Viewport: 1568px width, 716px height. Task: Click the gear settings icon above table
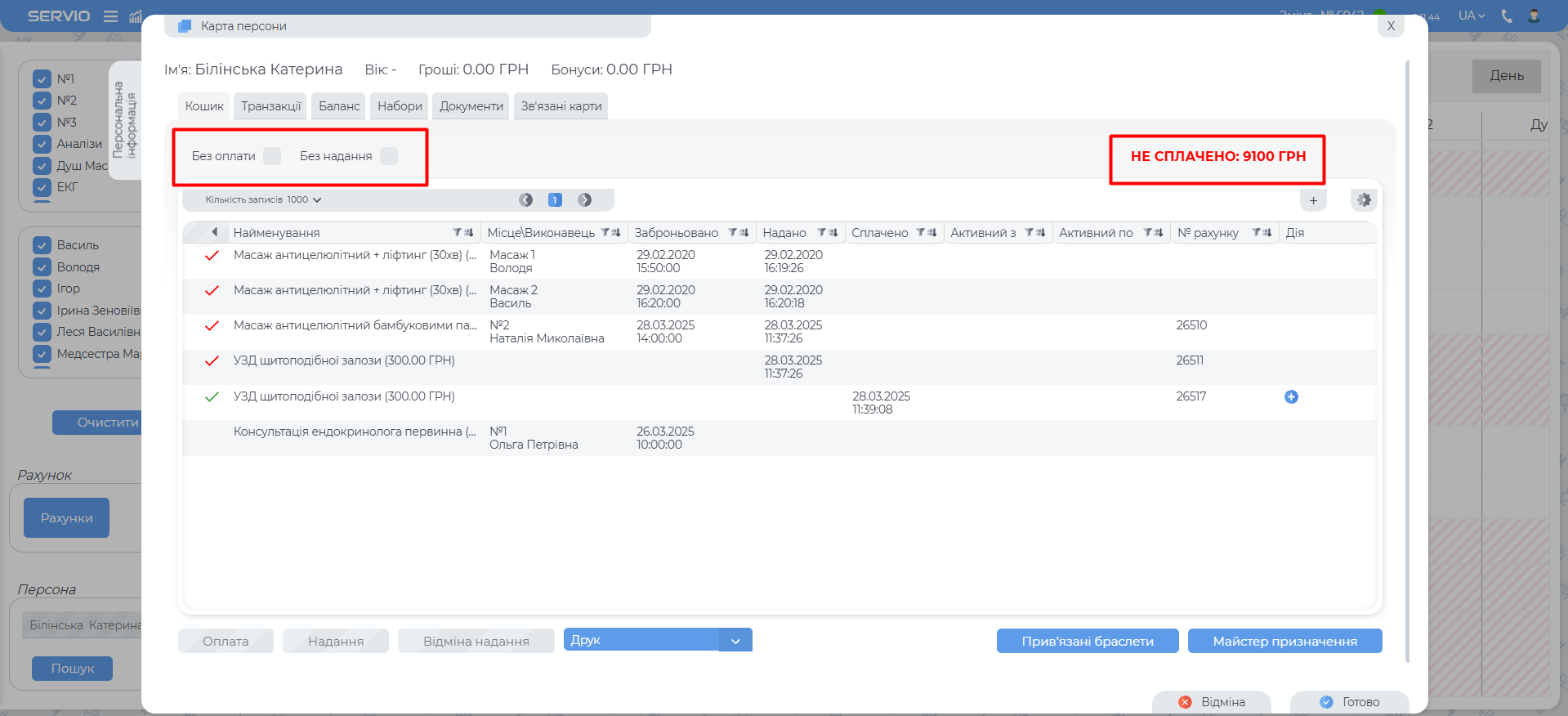1364,200
